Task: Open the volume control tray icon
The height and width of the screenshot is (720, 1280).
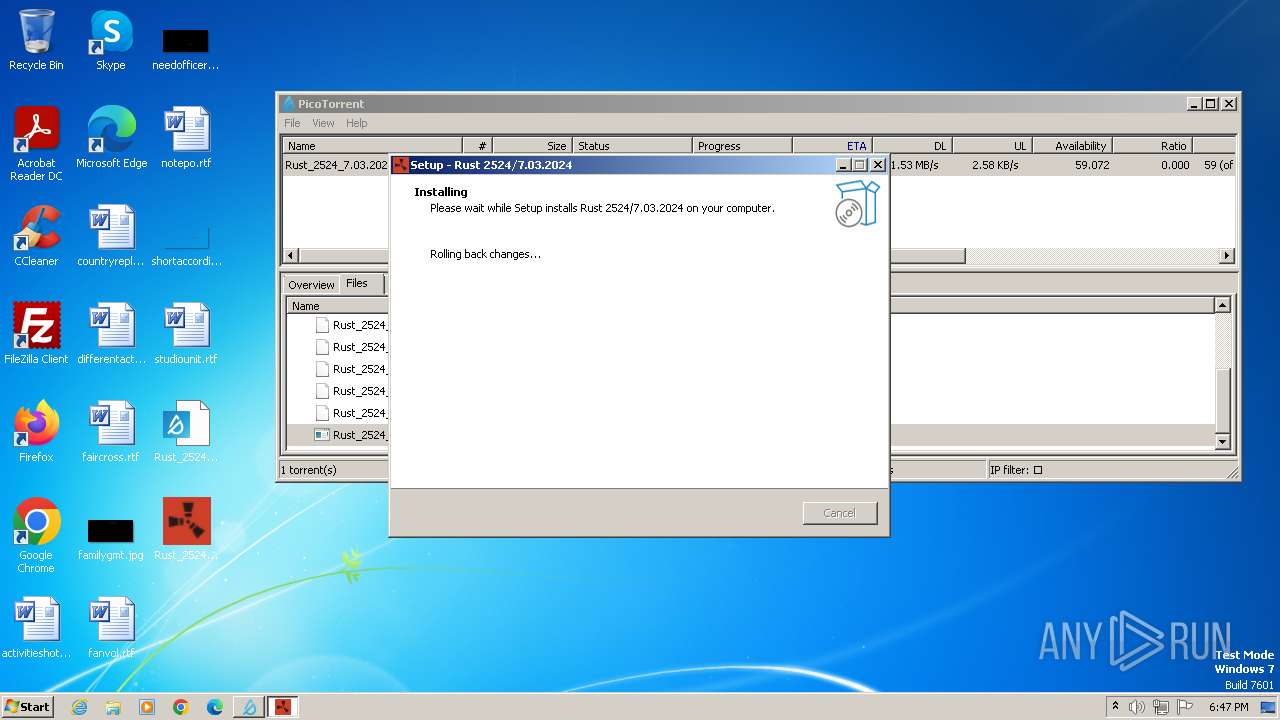Action: tap(1137, 707)
